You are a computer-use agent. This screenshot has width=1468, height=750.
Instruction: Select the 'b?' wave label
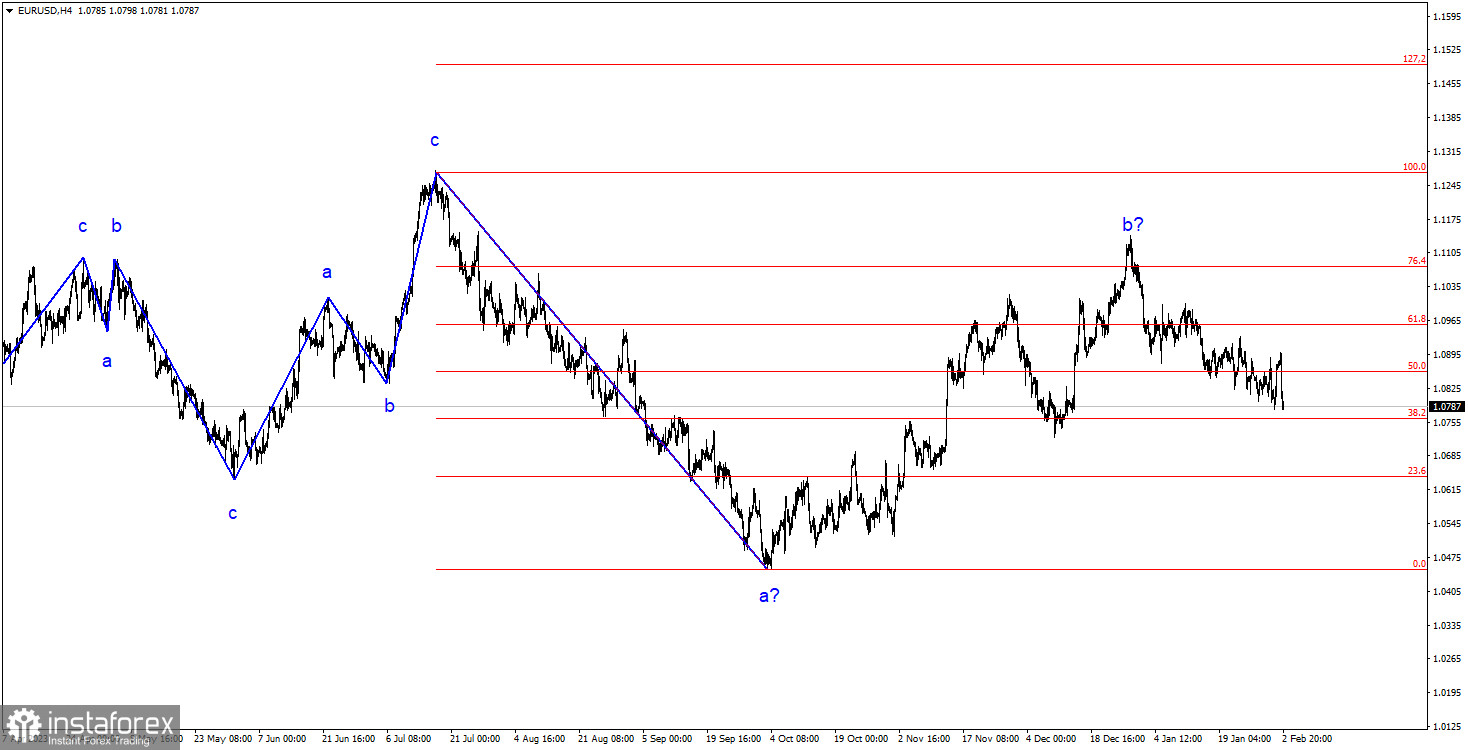coord(1133,225)
